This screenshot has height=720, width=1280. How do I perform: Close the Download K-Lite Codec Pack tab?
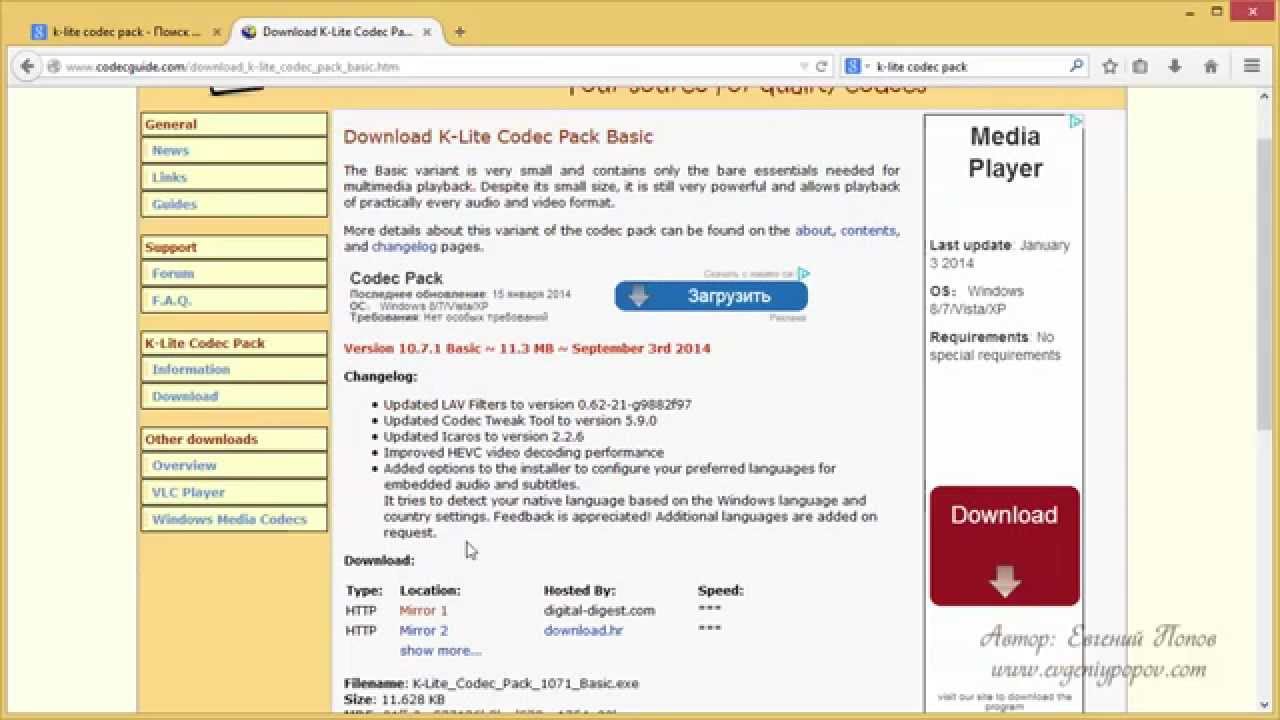coord(429,32)
